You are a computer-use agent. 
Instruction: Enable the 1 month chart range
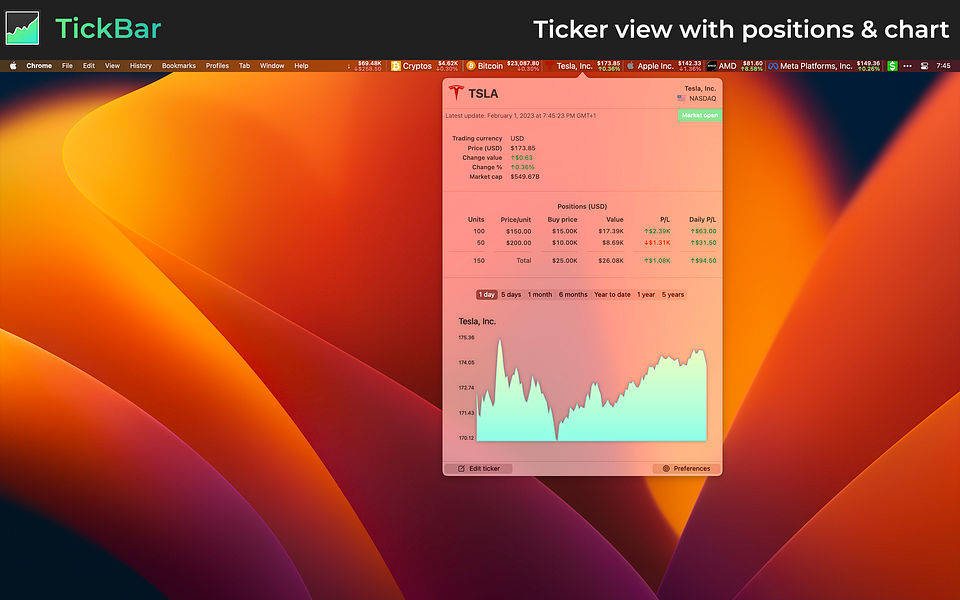tap(542, 294)
